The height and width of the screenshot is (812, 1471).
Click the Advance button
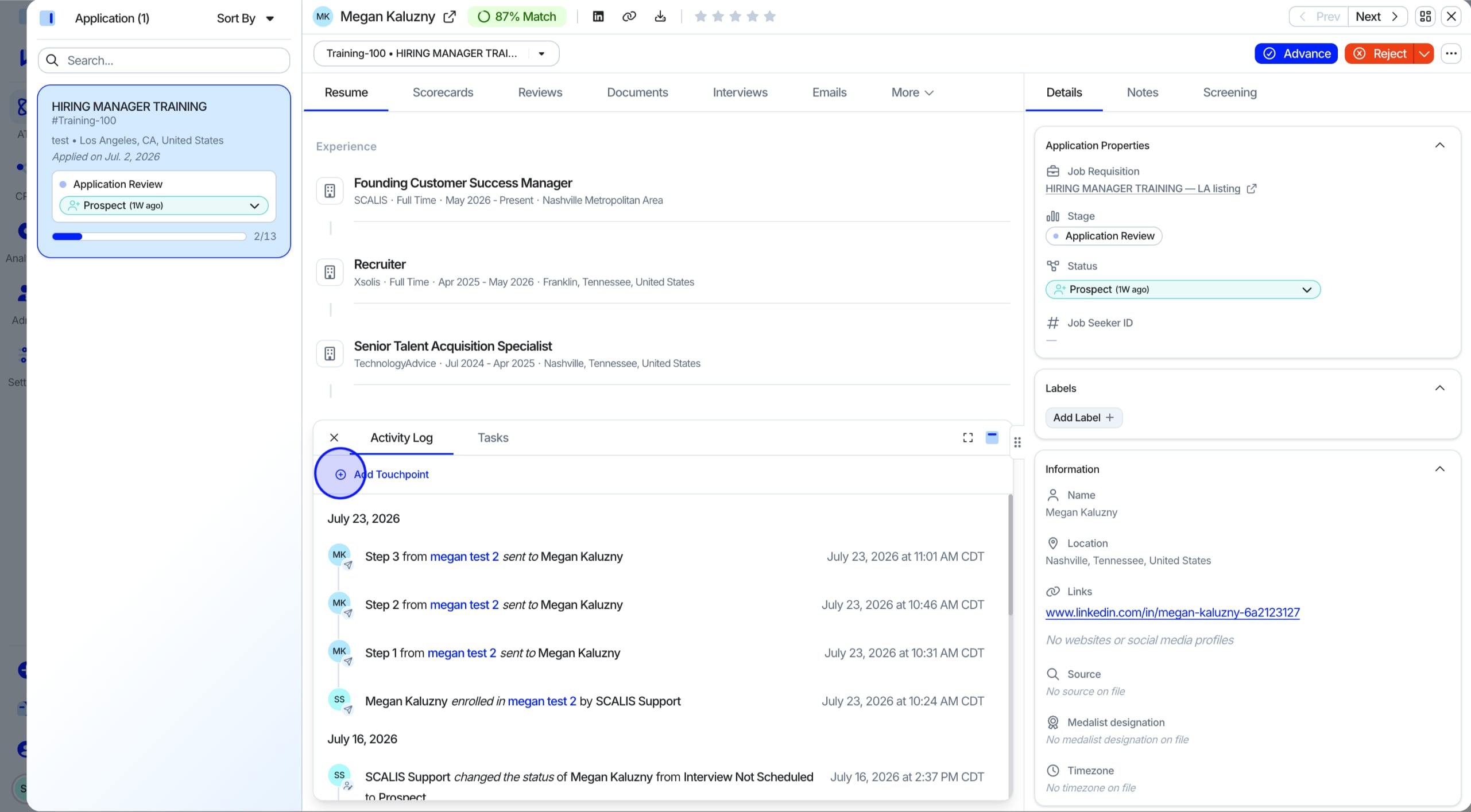(1296, 53)
